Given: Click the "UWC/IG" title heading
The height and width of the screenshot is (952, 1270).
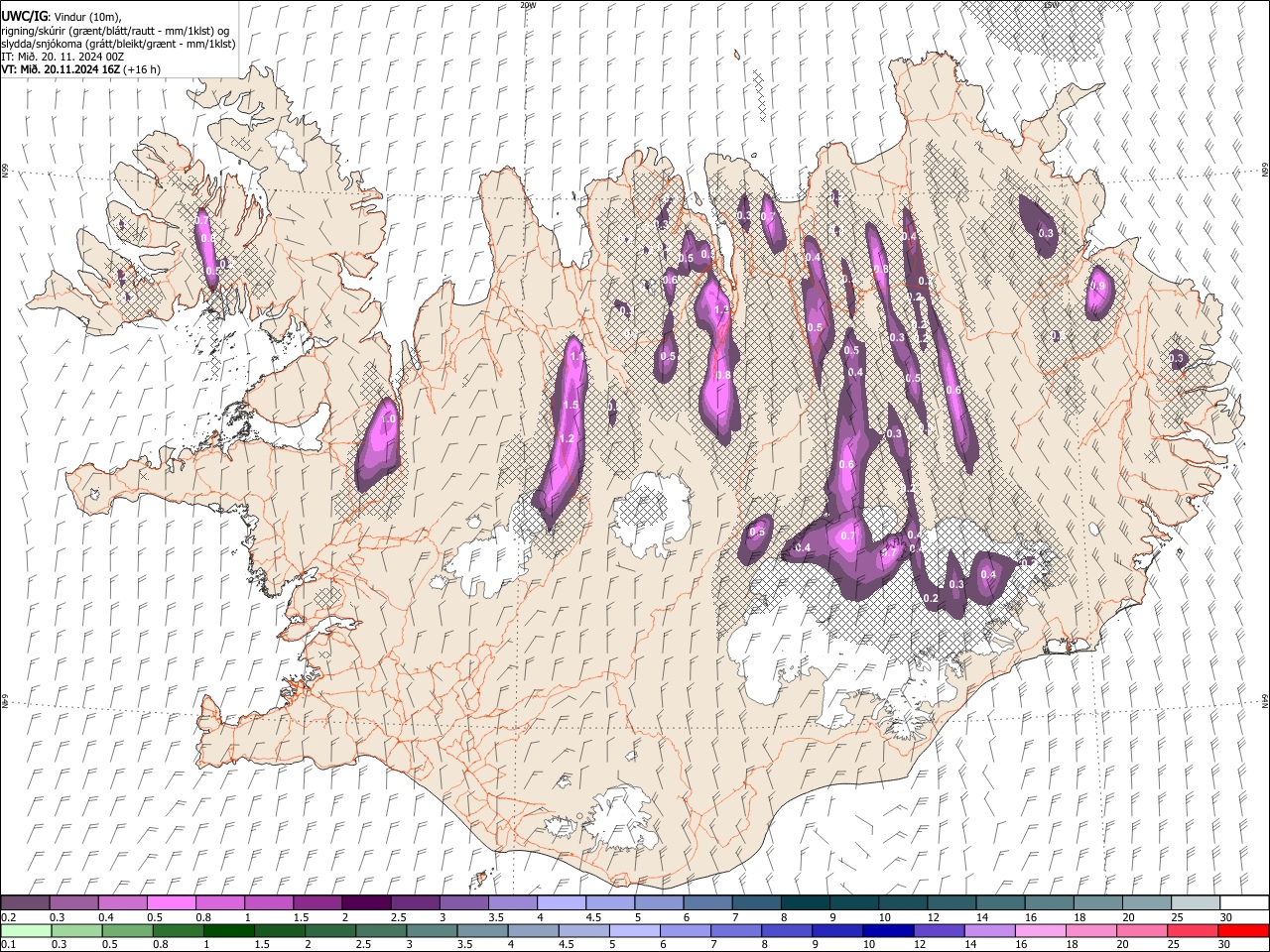Looking at the screenshot, I should (x=24, y=16).
